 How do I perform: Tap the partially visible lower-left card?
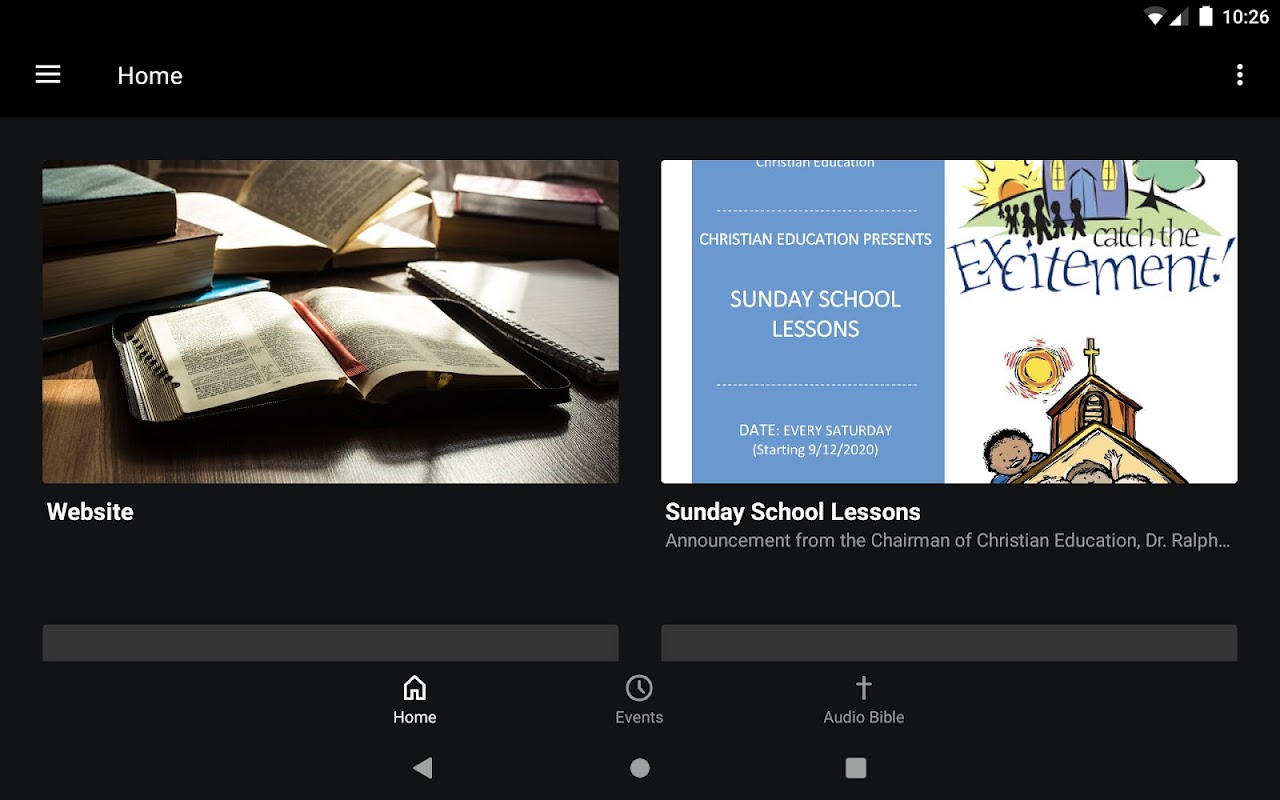(330, 643)
